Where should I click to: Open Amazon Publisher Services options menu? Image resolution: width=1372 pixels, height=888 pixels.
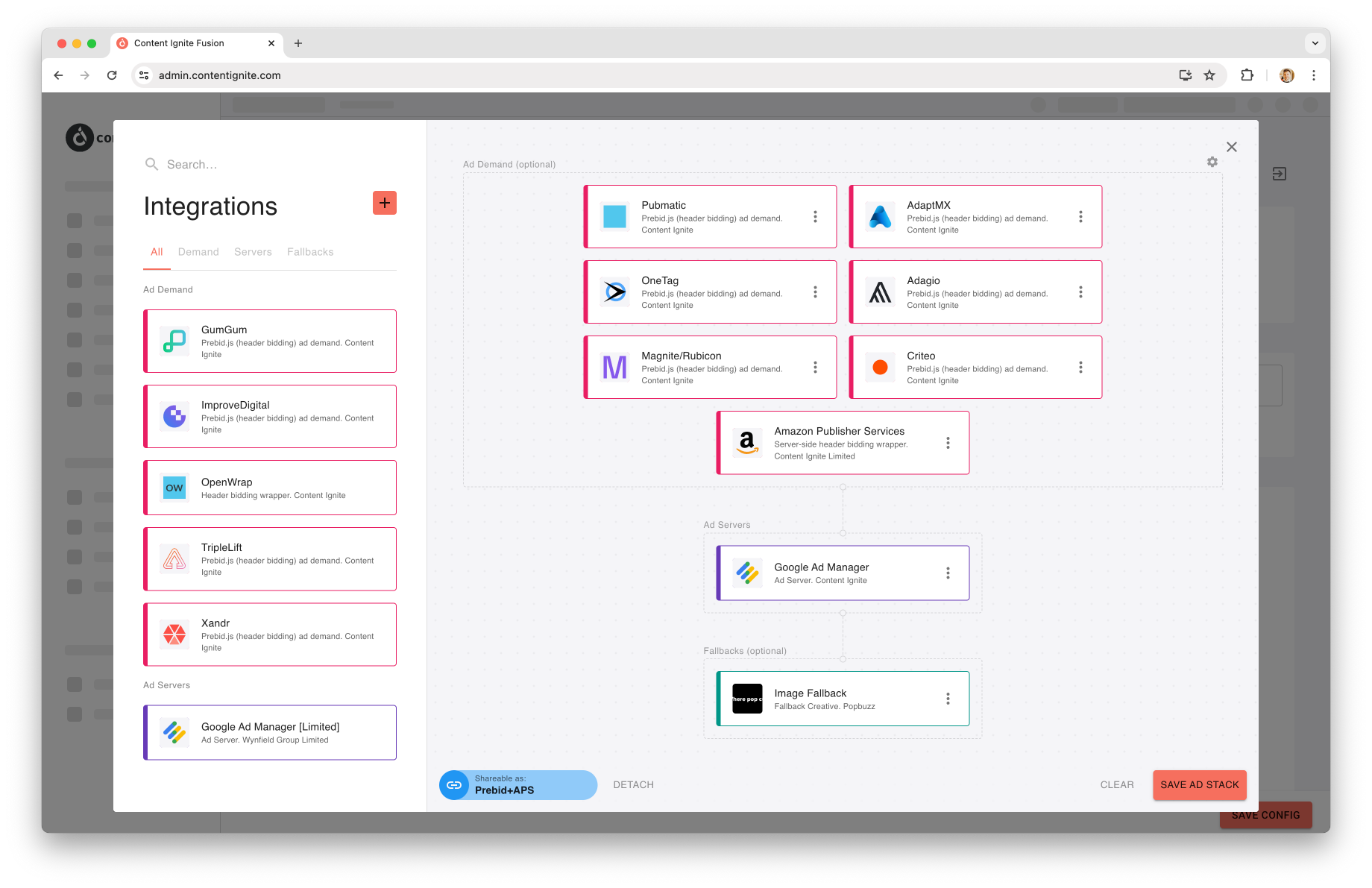(948, 443)
